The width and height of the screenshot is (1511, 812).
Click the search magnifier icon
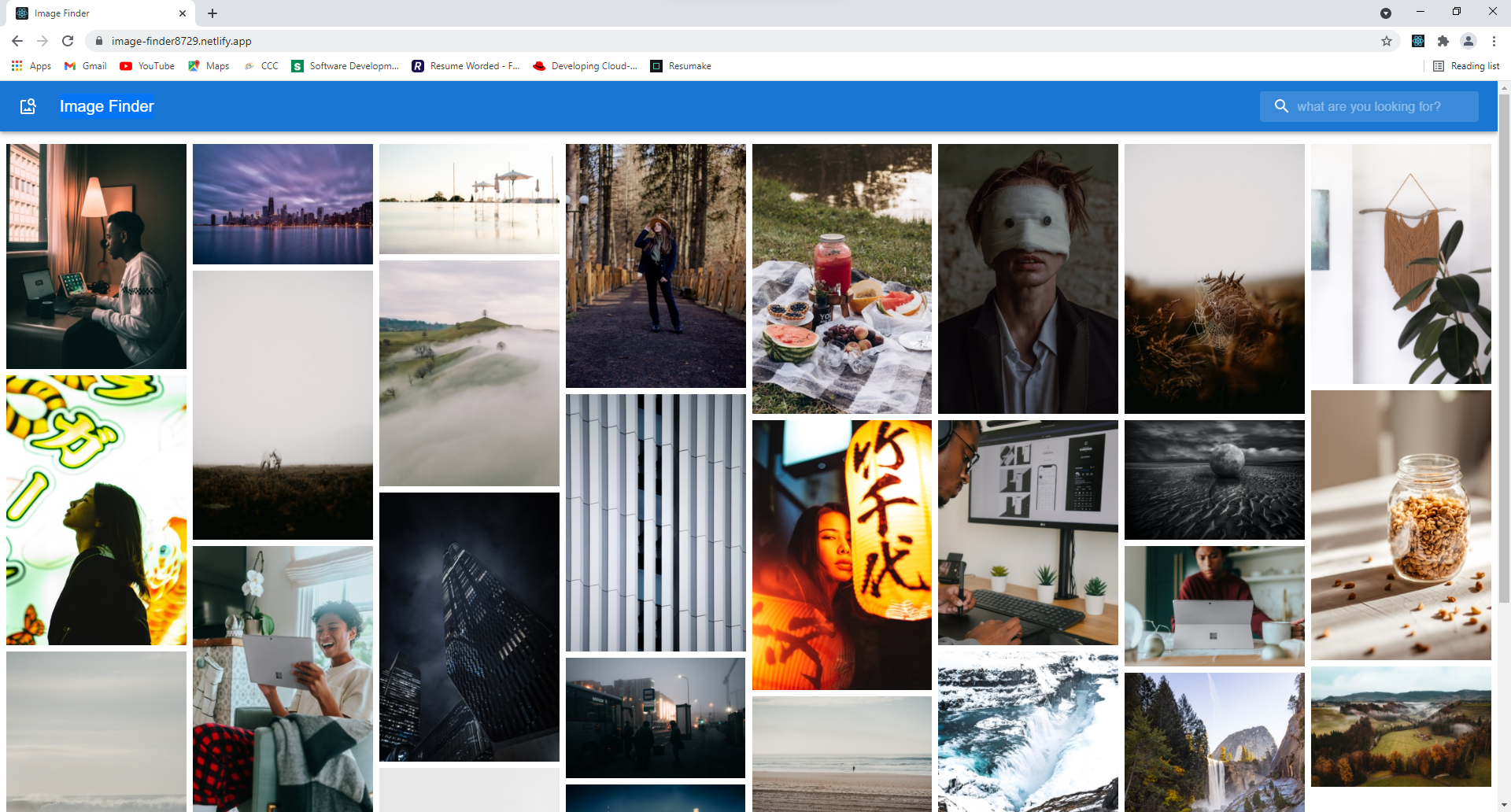[x=1281, y=106]
